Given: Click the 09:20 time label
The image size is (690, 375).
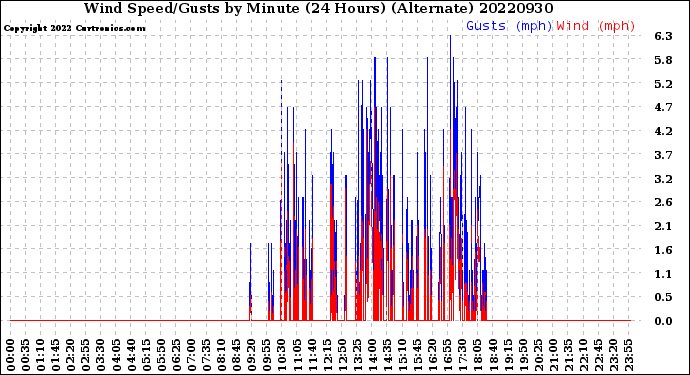Looking at the screenshot, I should coord(252,355).
